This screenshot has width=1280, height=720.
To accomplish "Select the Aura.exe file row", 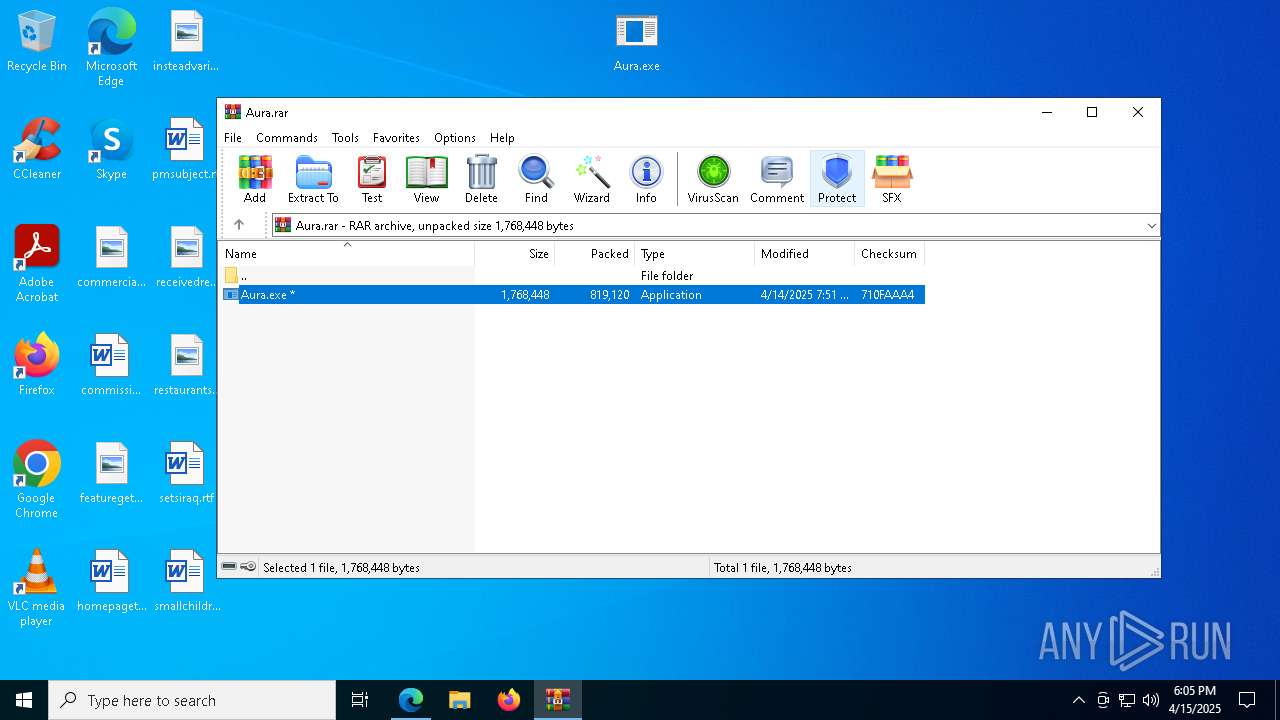I will (572, 295).
